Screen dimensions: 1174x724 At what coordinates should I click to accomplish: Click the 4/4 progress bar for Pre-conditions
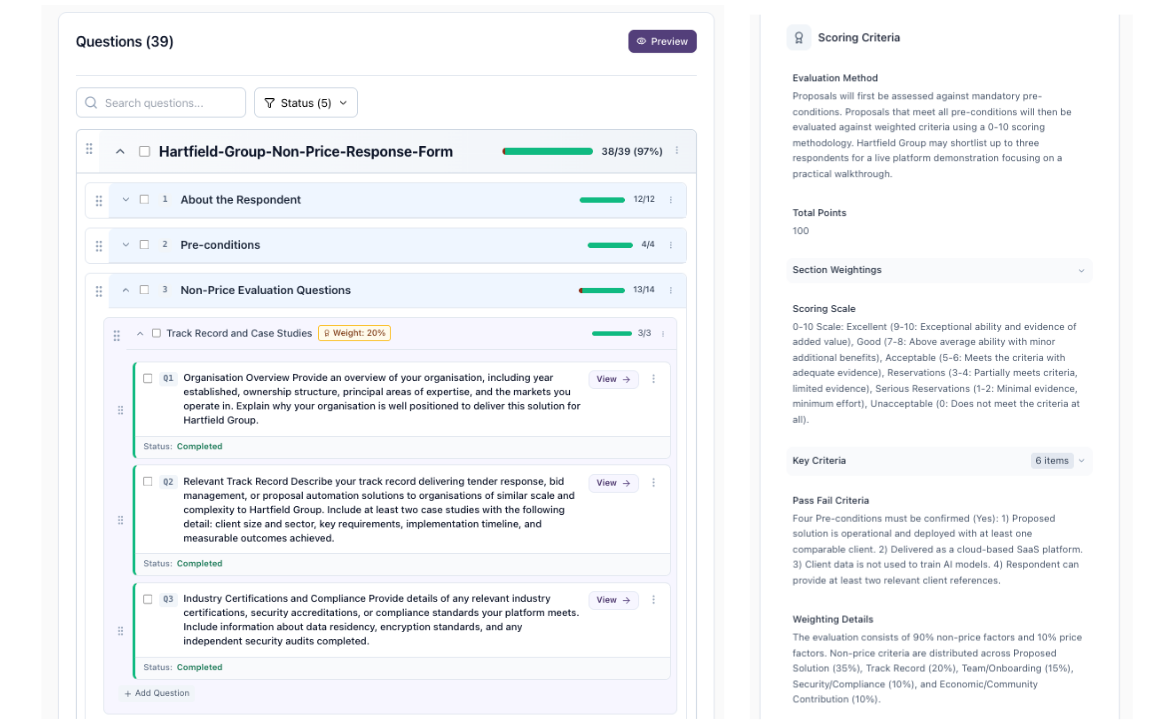610,245
